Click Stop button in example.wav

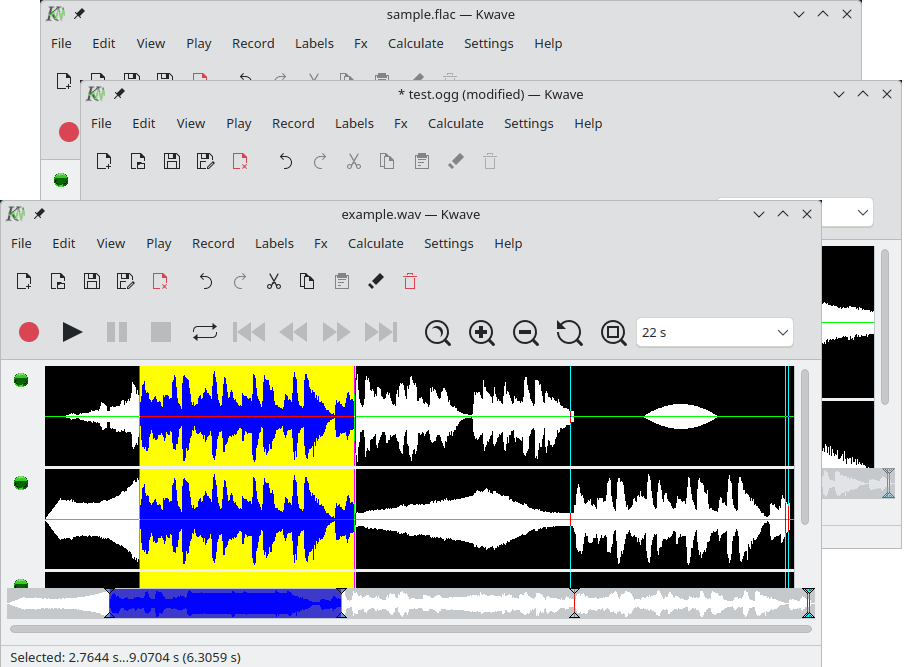(x=161, y=332)
